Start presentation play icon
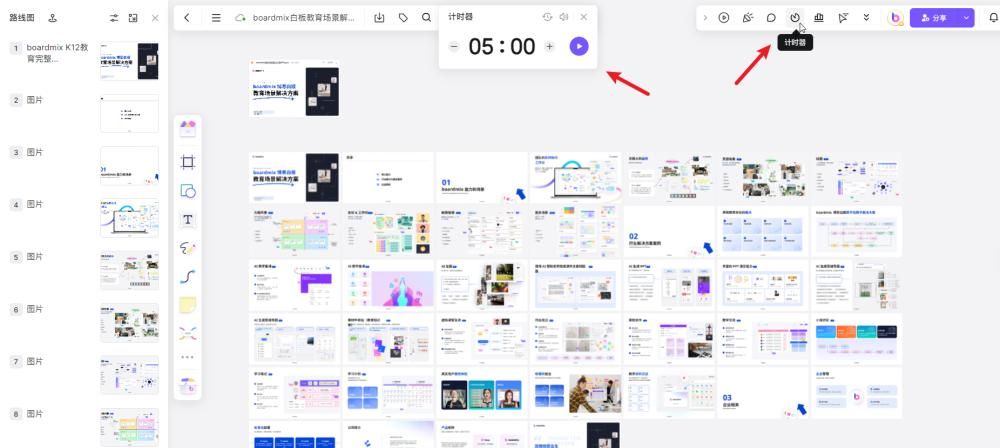Viewport: 1000px width, 448px height. pos(723,18)
